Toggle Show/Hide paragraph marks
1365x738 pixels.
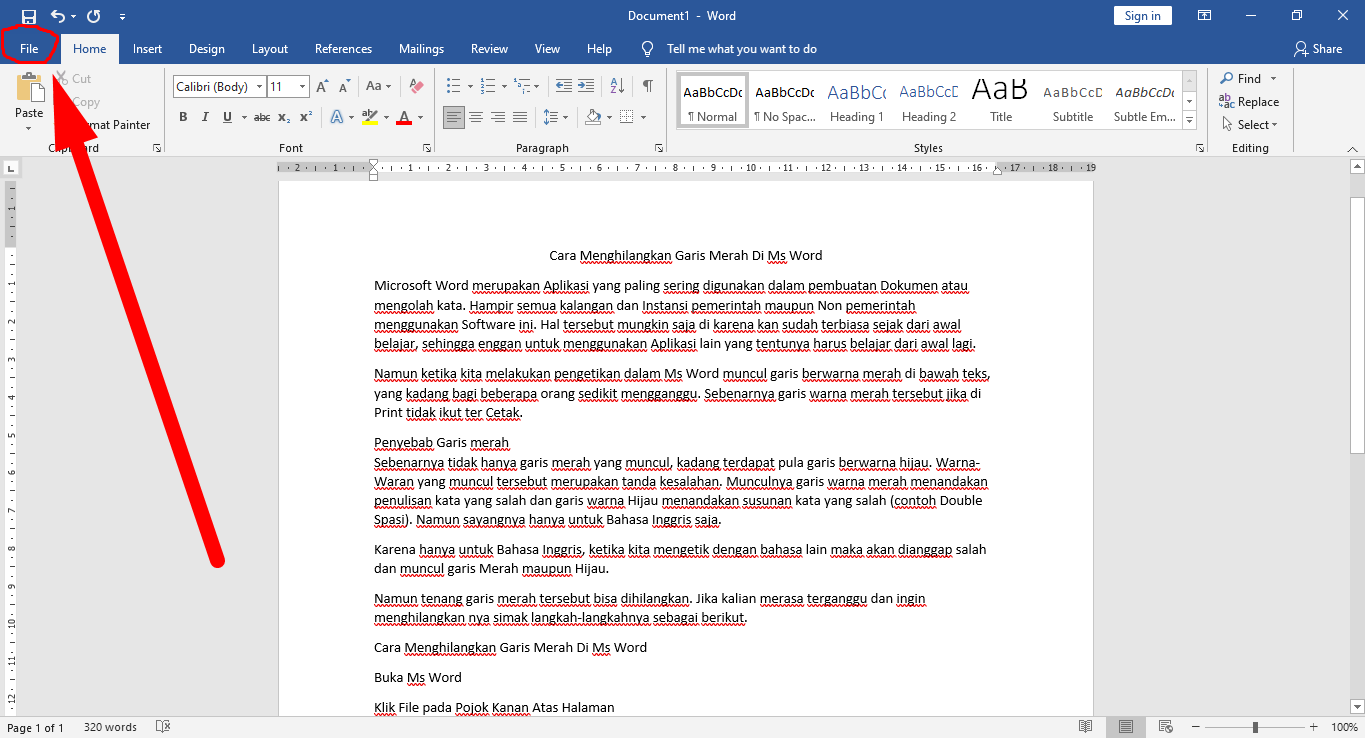(648, 87)
